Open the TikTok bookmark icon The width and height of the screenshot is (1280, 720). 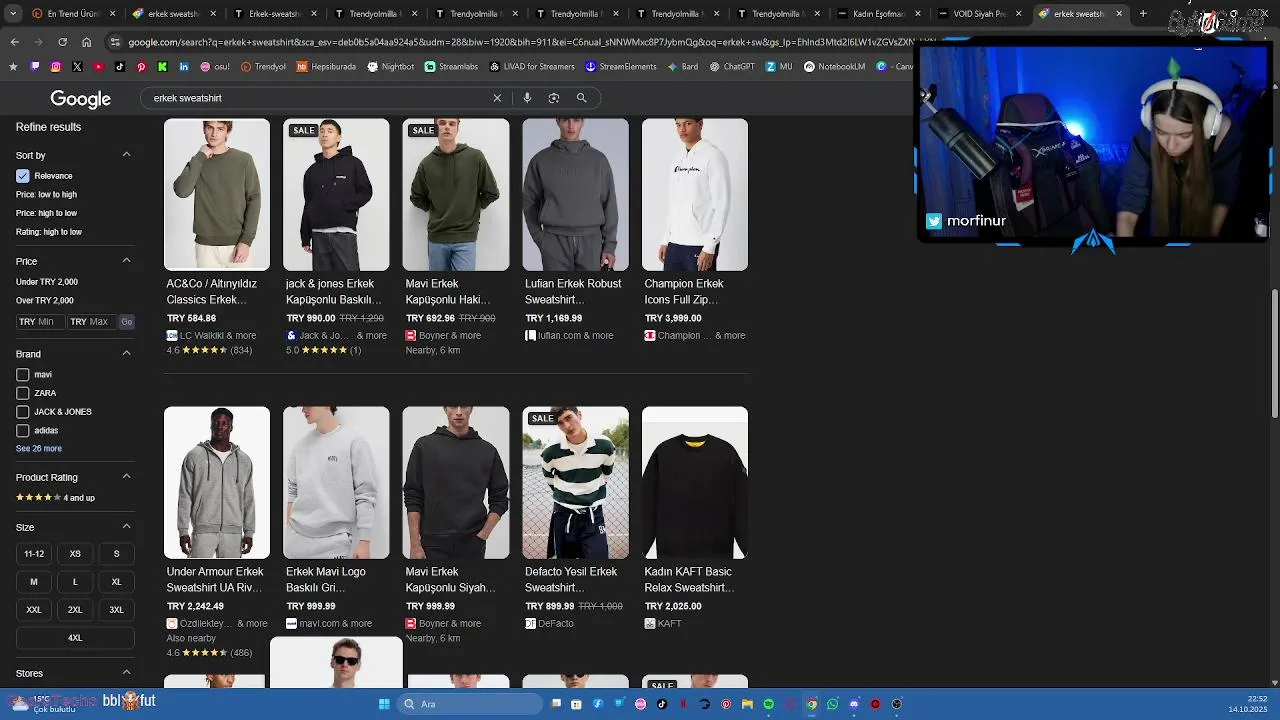pyautogui.click(x=120, y=67)
